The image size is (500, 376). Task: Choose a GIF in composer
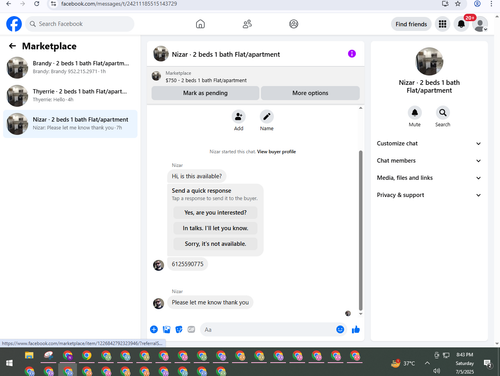coord(191,329)
